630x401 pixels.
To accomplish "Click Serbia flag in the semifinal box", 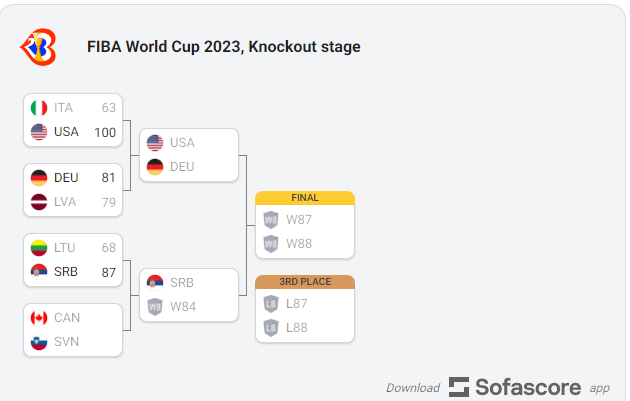I will [x=155, y=283].
